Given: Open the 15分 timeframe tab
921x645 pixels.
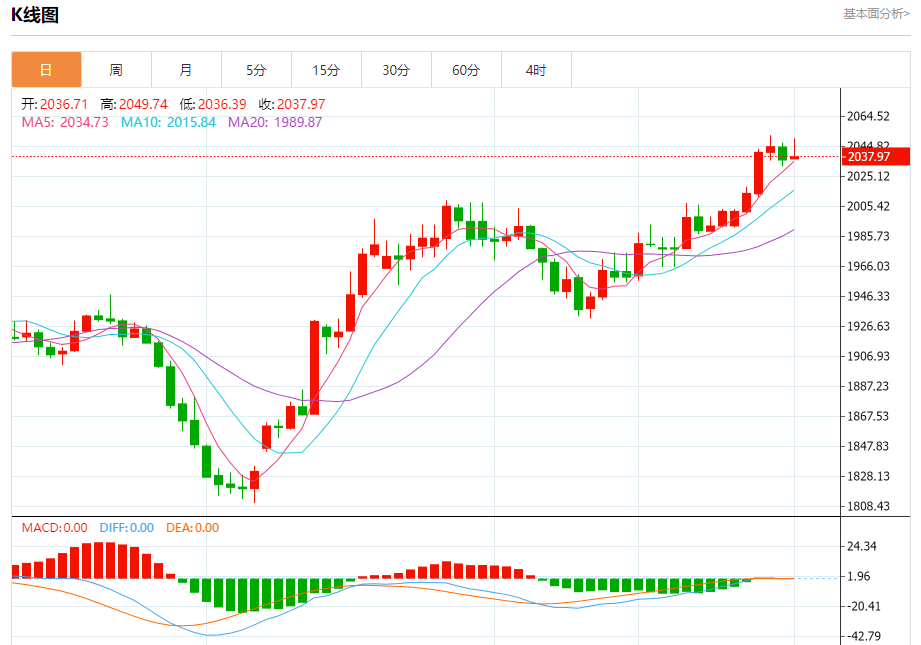Looking at the screenshot, I should 326,70.
